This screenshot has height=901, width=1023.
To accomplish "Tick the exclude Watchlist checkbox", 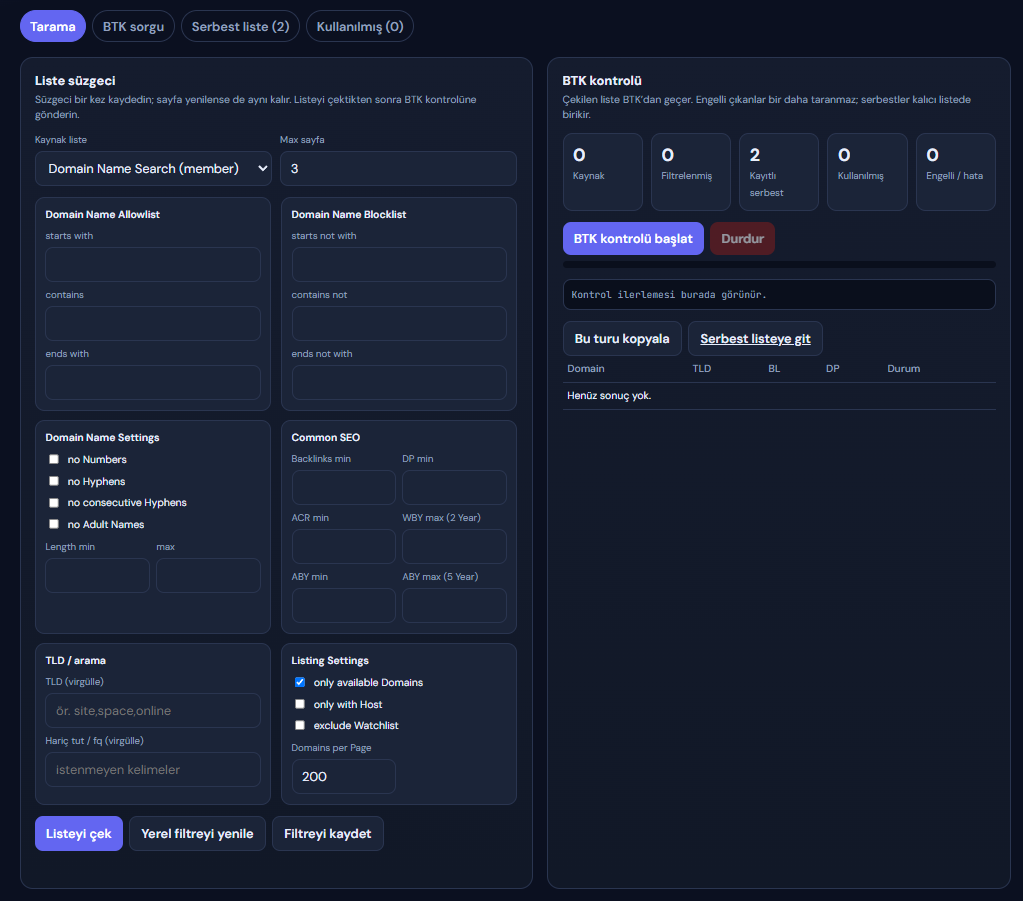I will tap(300, 725).
